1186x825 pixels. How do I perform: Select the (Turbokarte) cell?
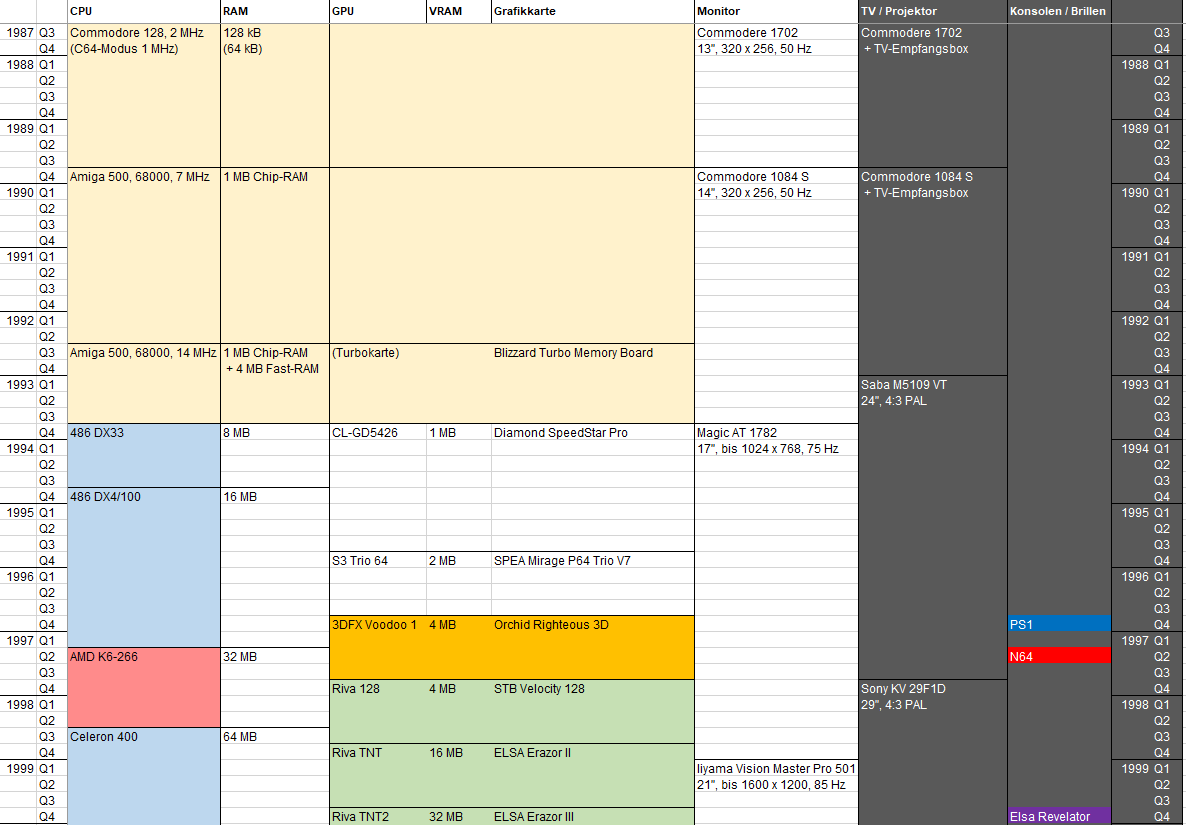click(x=377, y=352)
